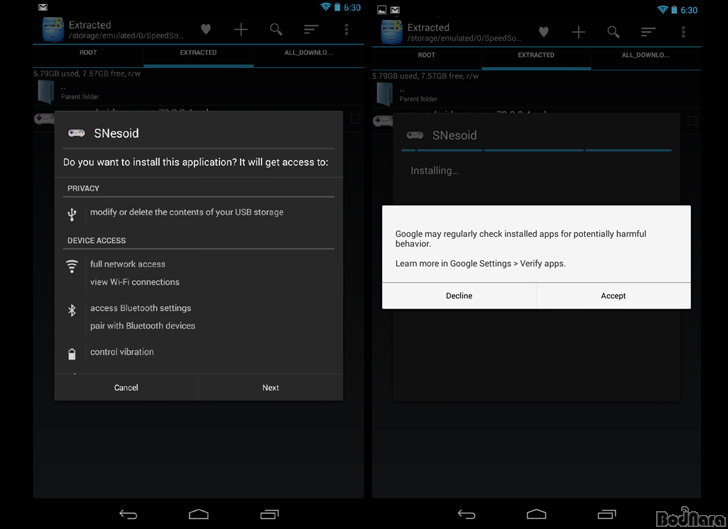This screenshot has height=529, width=728.
Task: Open overflow menu dots in left screen
Action: click(346, 30)
